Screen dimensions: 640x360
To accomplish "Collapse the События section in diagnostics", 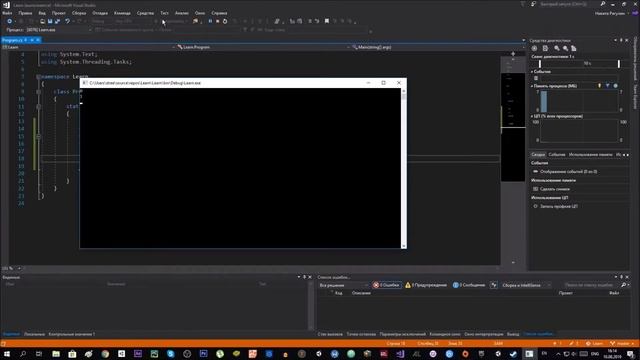I will pyautogui.click(x=532, y=71).
